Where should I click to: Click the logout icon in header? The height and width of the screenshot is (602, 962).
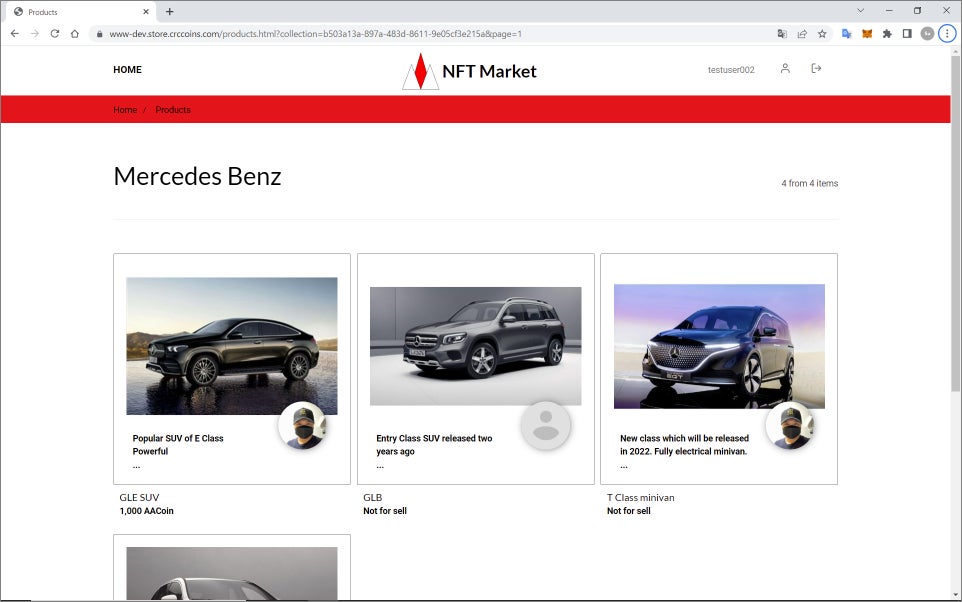tap(816, 68)
